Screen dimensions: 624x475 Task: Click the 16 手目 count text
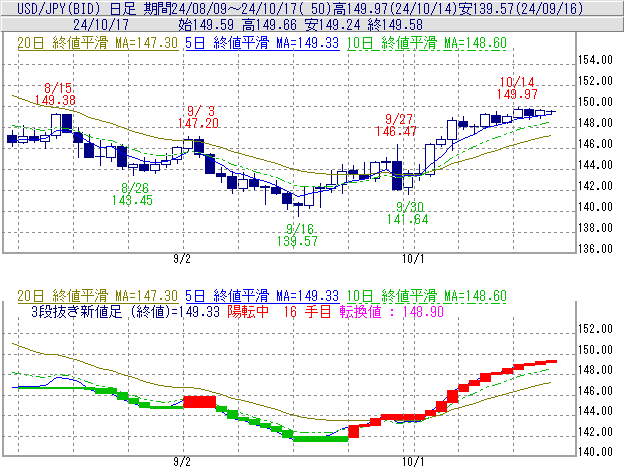(x=307, y=312)
